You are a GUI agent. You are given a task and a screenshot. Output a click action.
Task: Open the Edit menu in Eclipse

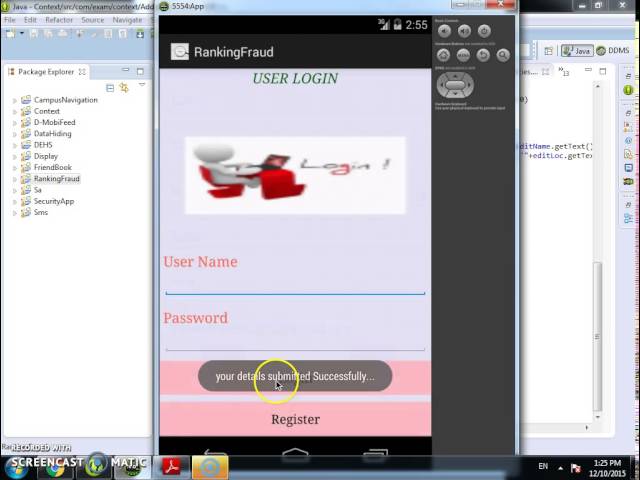(x=30, y=20)
